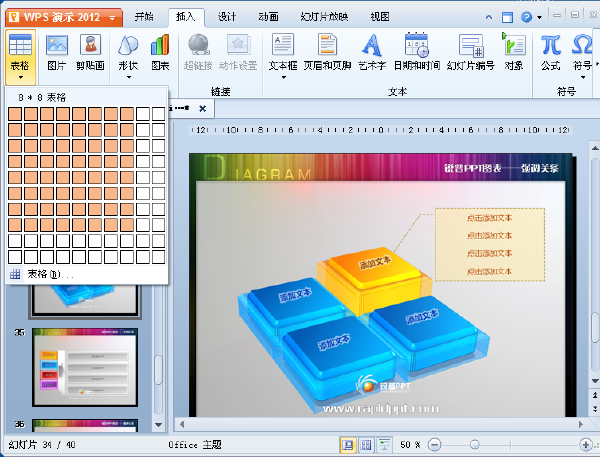Expand the Shapes (形状) dropdown
600x457 pixels.
click(x=128, y=76)
